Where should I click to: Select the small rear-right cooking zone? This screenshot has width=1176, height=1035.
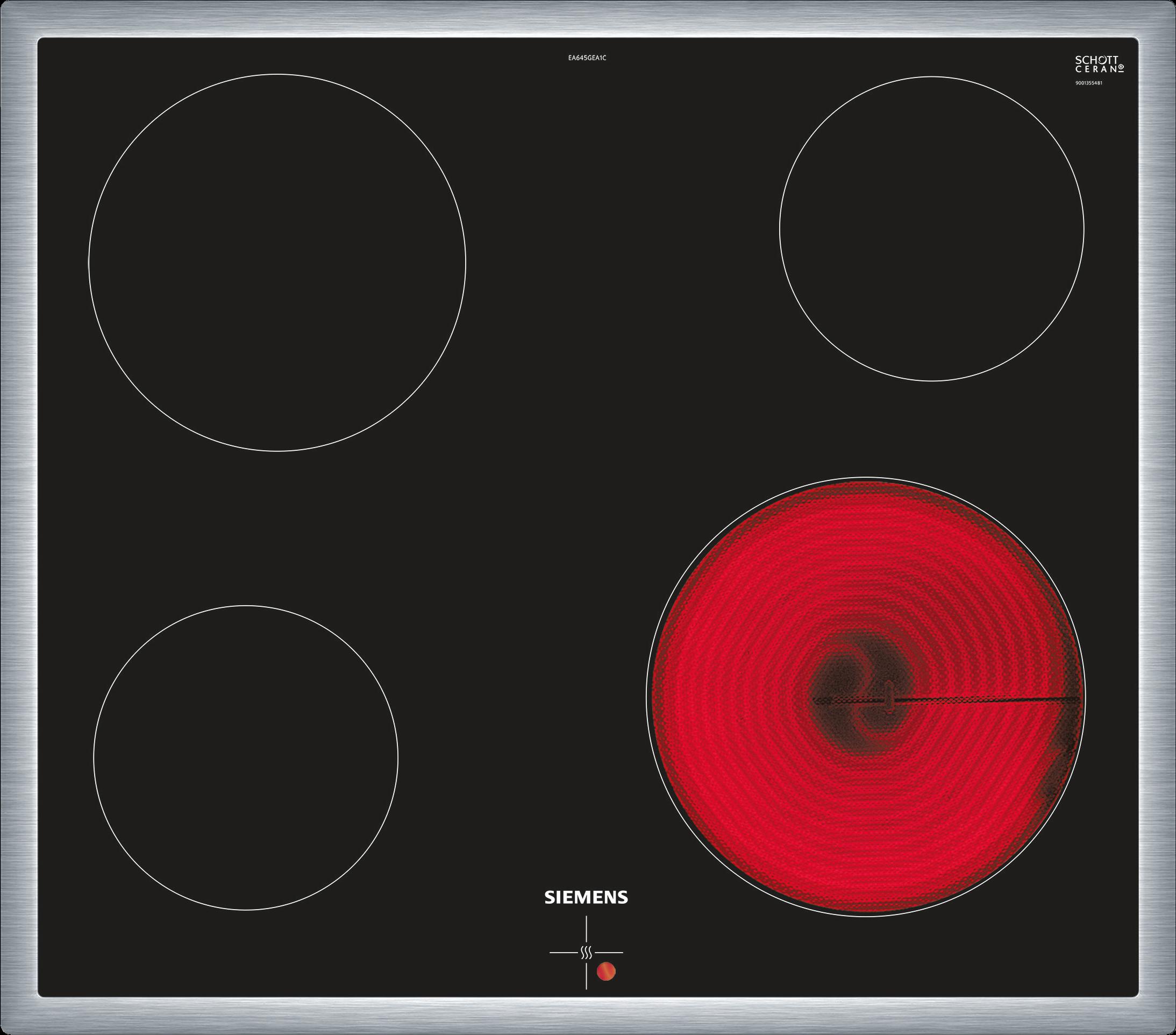point(931,229)
